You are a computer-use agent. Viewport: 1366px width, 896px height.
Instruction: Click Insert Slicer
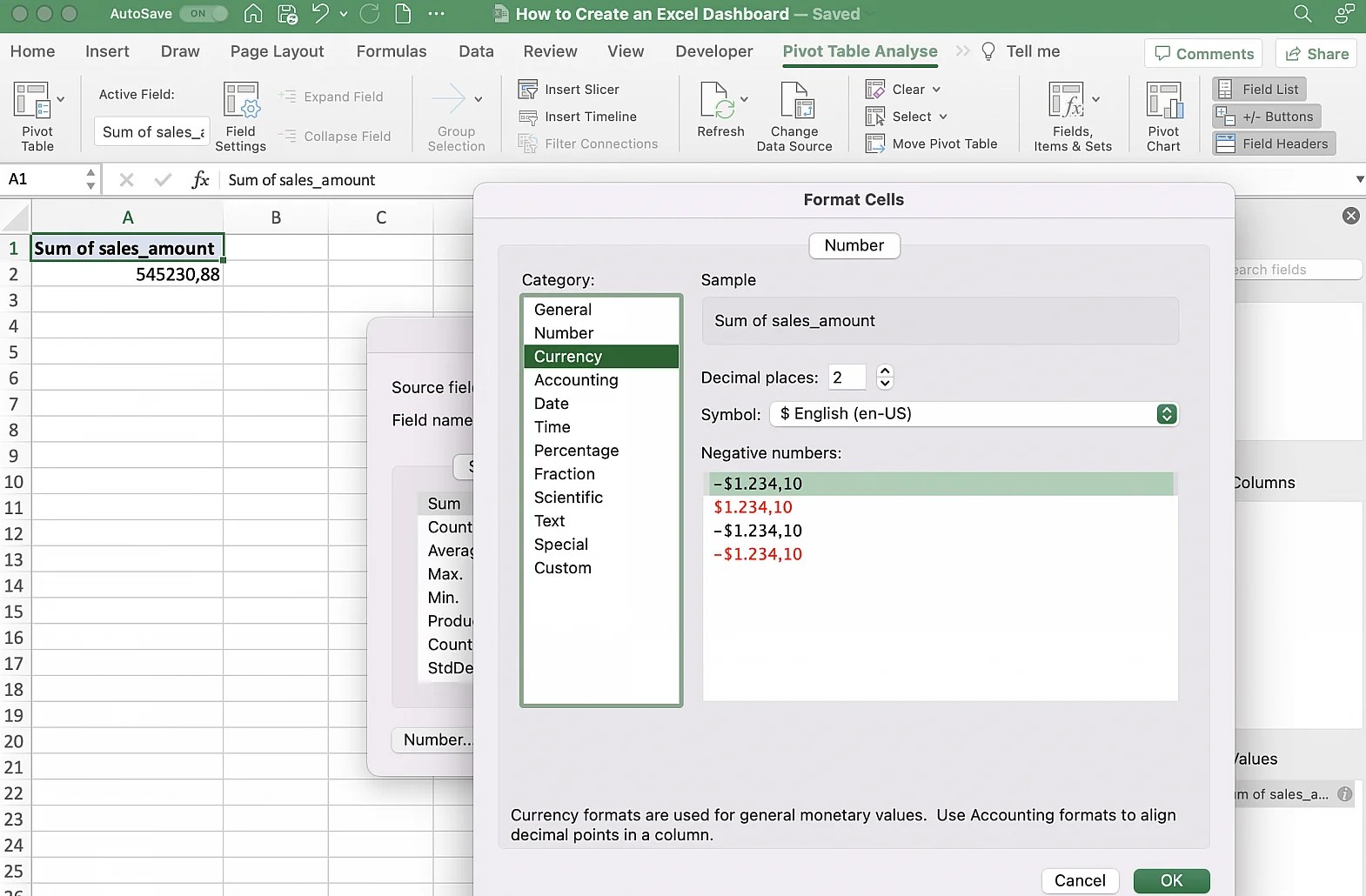[569, 90]
